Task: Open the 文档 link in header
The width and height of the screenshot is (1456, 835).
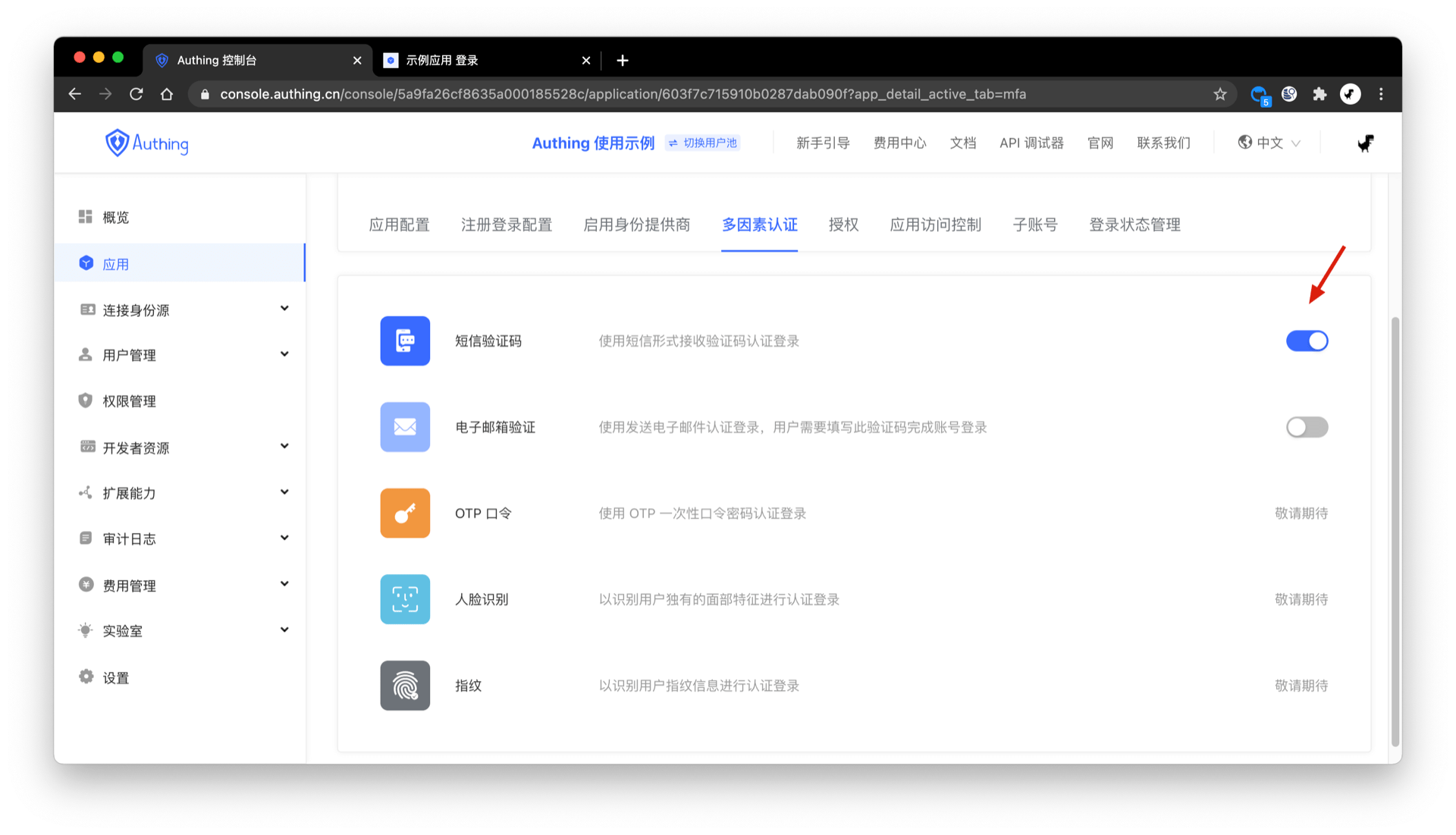Action: pos(962,143)
